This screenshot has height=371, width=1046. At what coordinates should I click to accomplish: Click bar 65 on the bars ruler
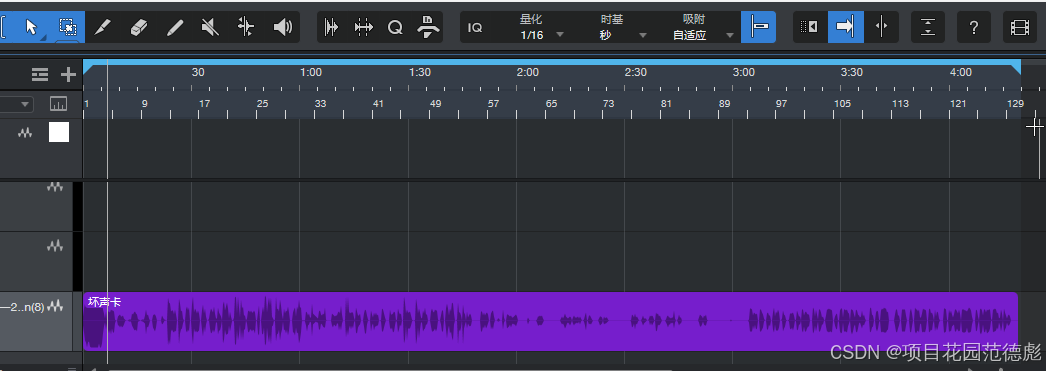click(x=551, y=103)
